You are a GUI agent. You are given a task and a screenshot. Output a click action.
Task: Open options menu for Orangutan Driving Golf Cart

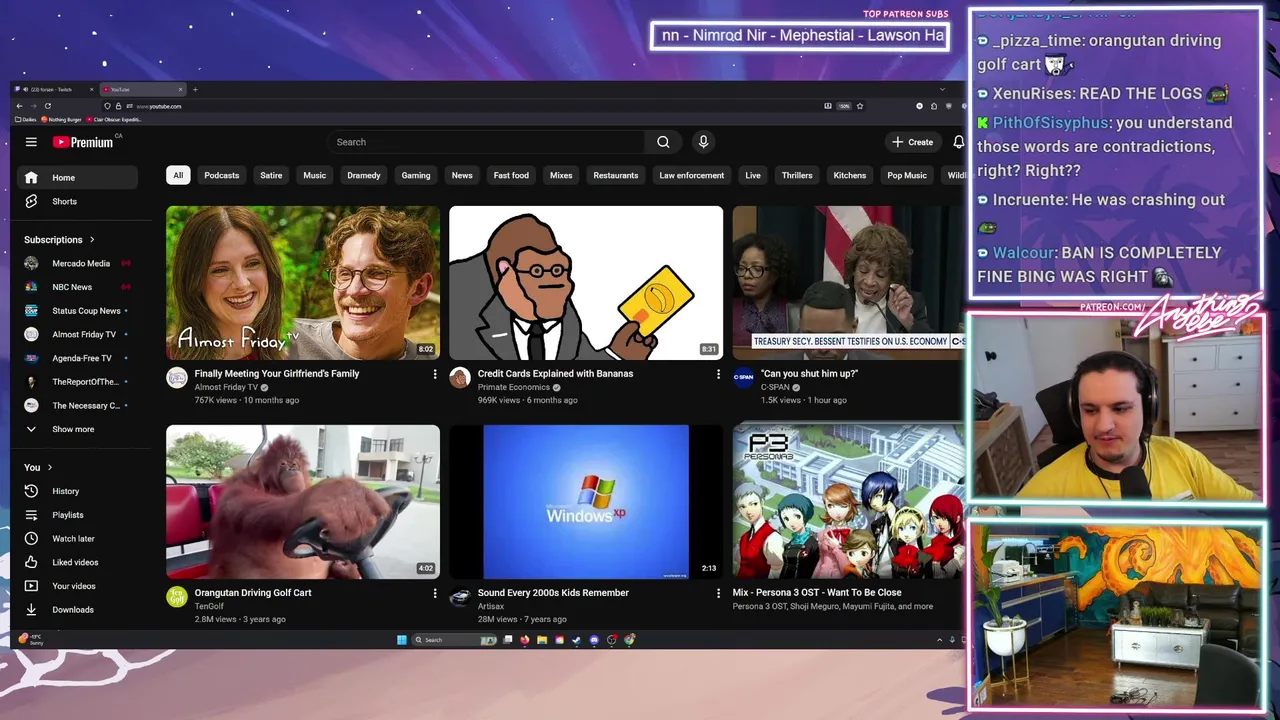click(x=434, y=593)
